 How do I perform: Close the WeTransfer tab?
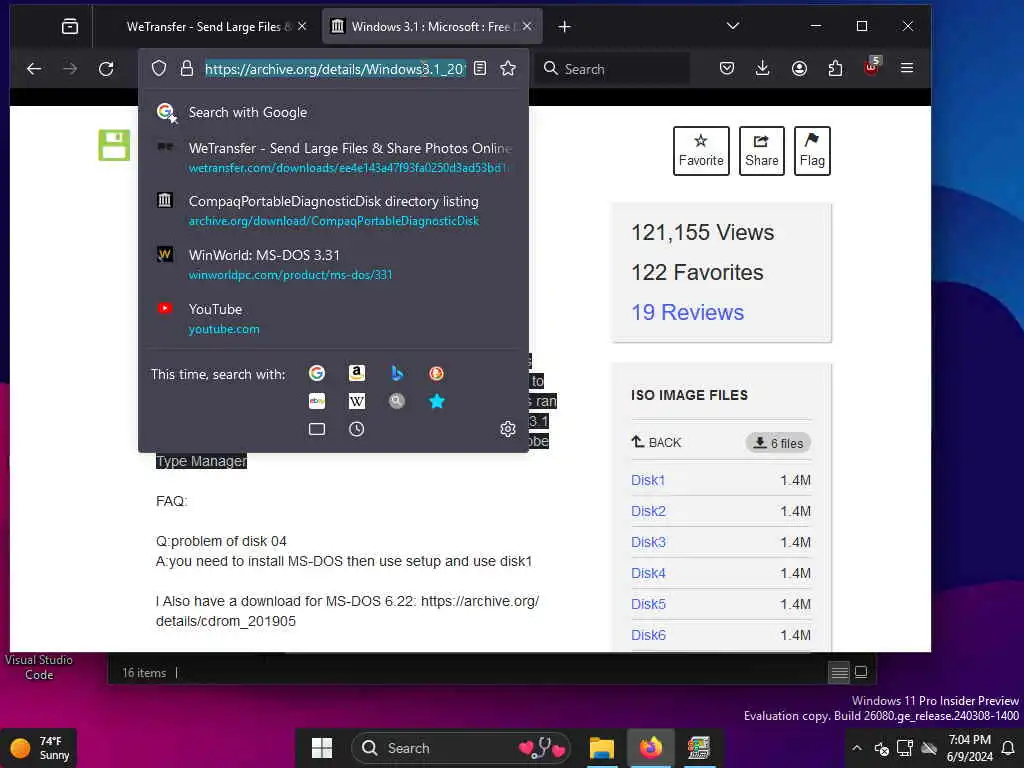point(302,26)
